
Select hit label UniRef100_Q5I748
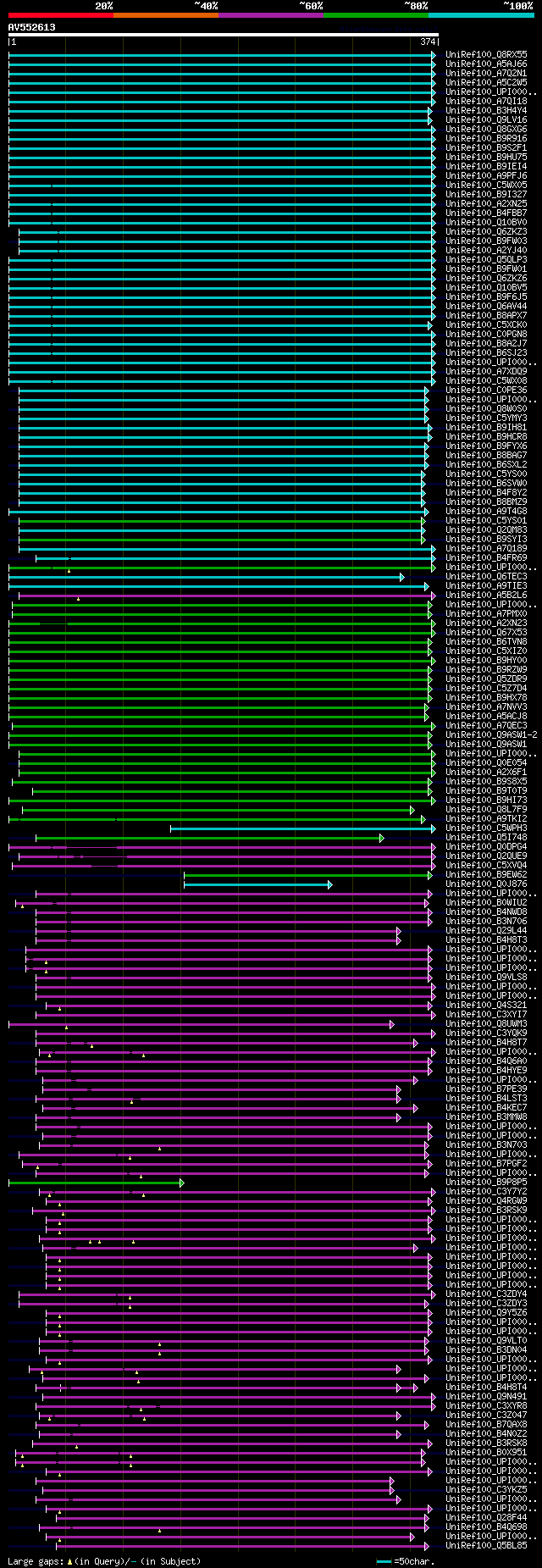click(x=486, y=838)
